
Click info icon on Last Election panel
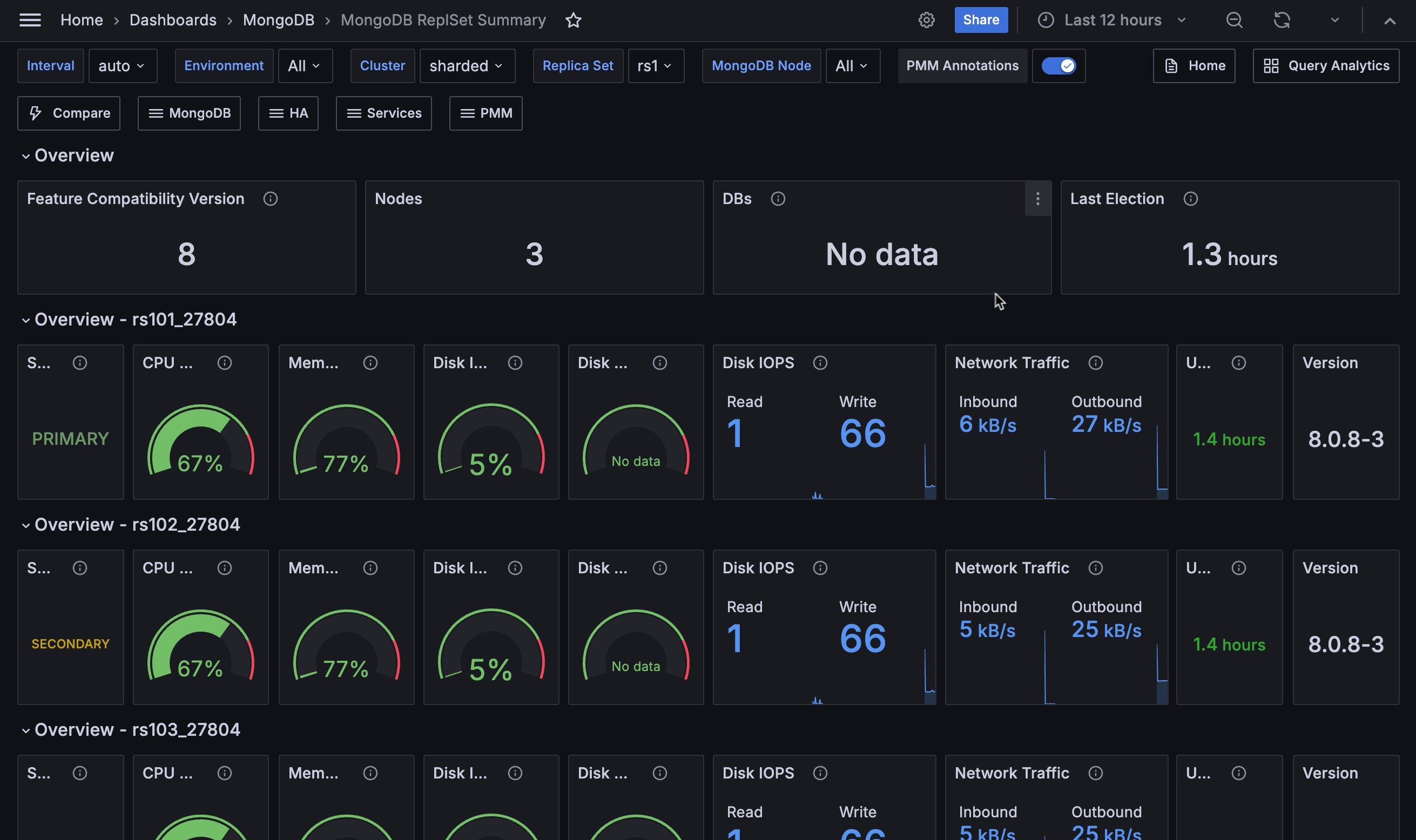coord(1190,199)
